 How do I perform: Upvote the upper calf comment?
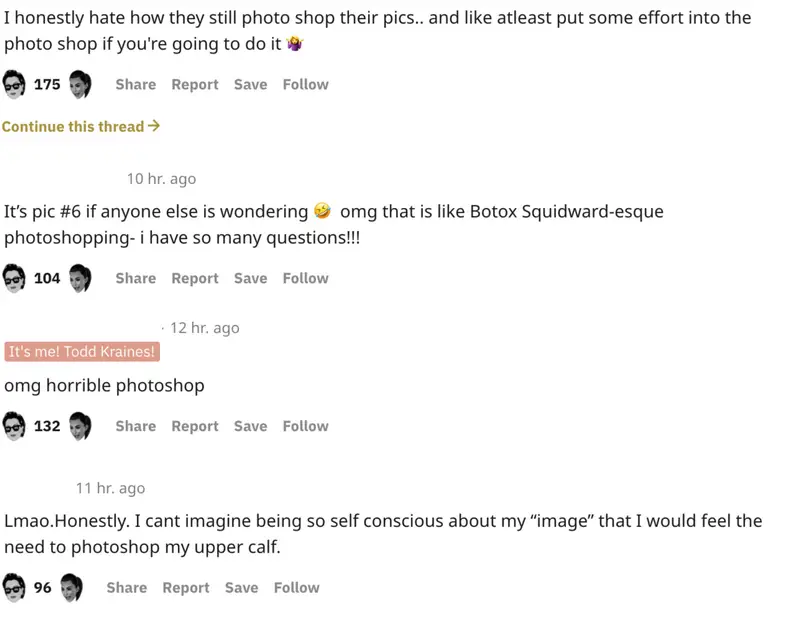pyautogui.click(x=15, y=588)
